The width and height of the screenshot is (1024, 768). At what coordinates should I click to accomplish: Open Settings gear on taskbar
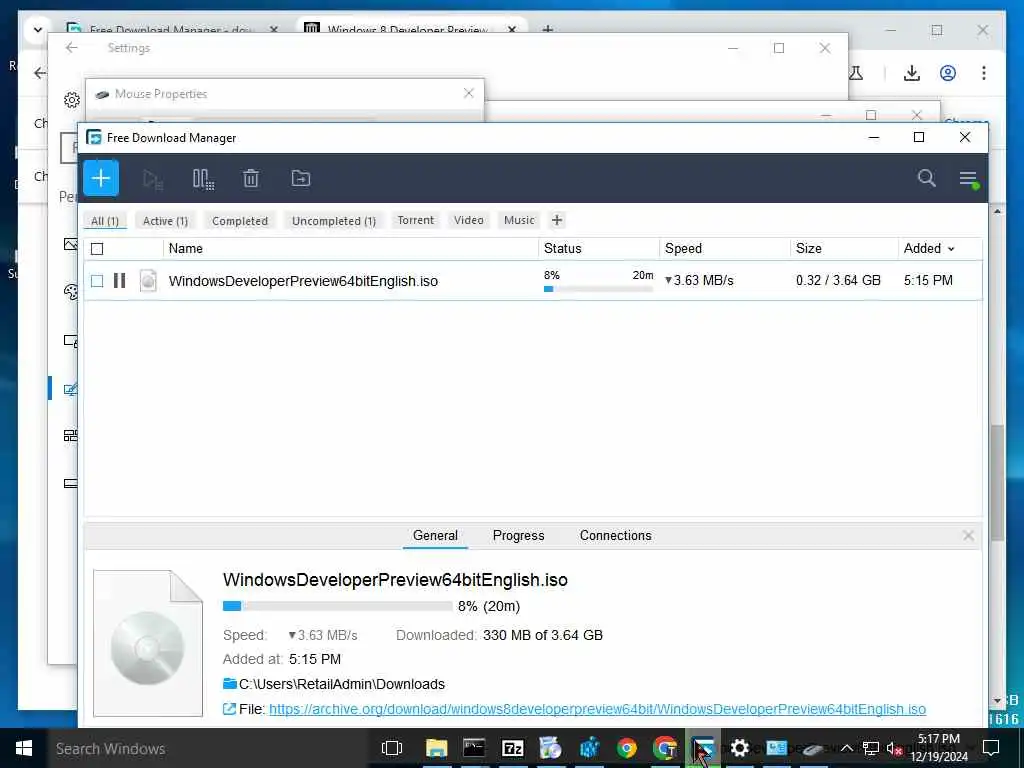click(739, 748)
